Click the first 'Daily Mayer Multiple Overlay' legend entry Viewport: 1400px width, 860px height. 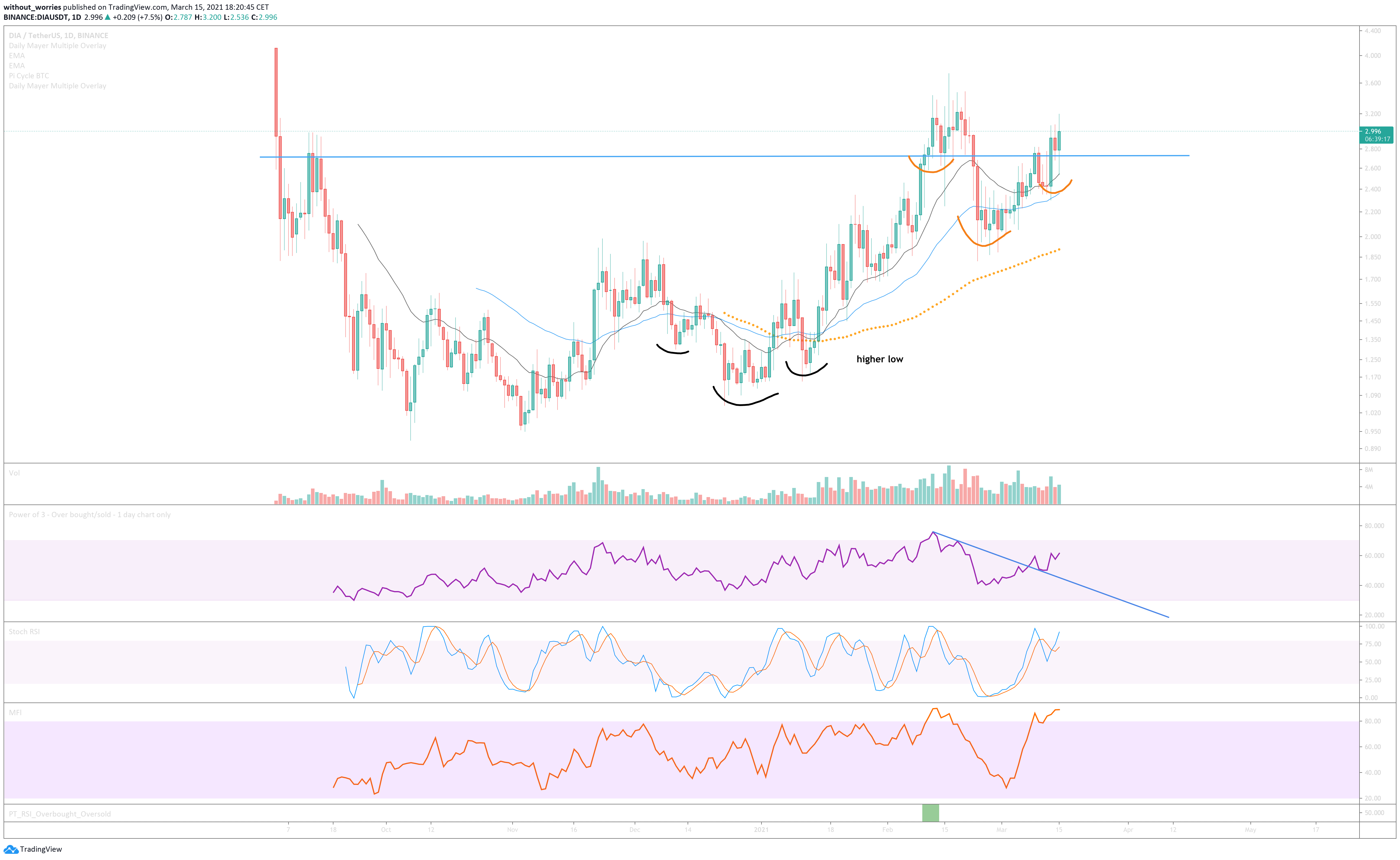[57, 46]
